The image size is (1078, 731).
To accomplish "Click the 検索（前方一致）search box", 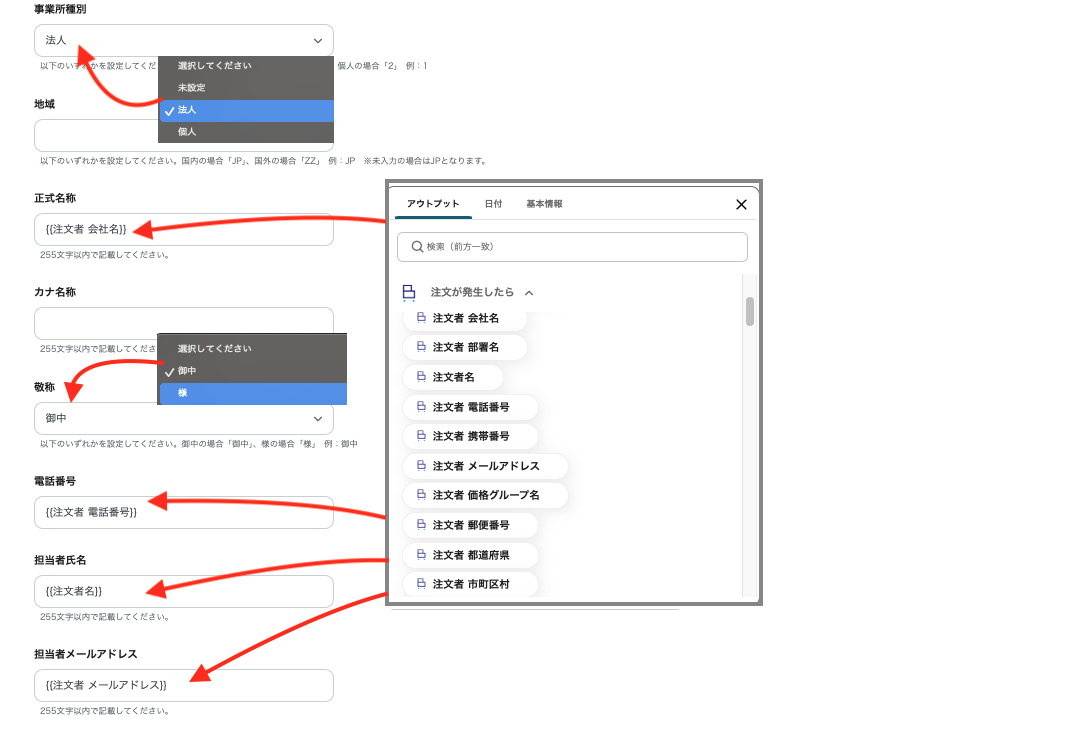I will point(572,247).
